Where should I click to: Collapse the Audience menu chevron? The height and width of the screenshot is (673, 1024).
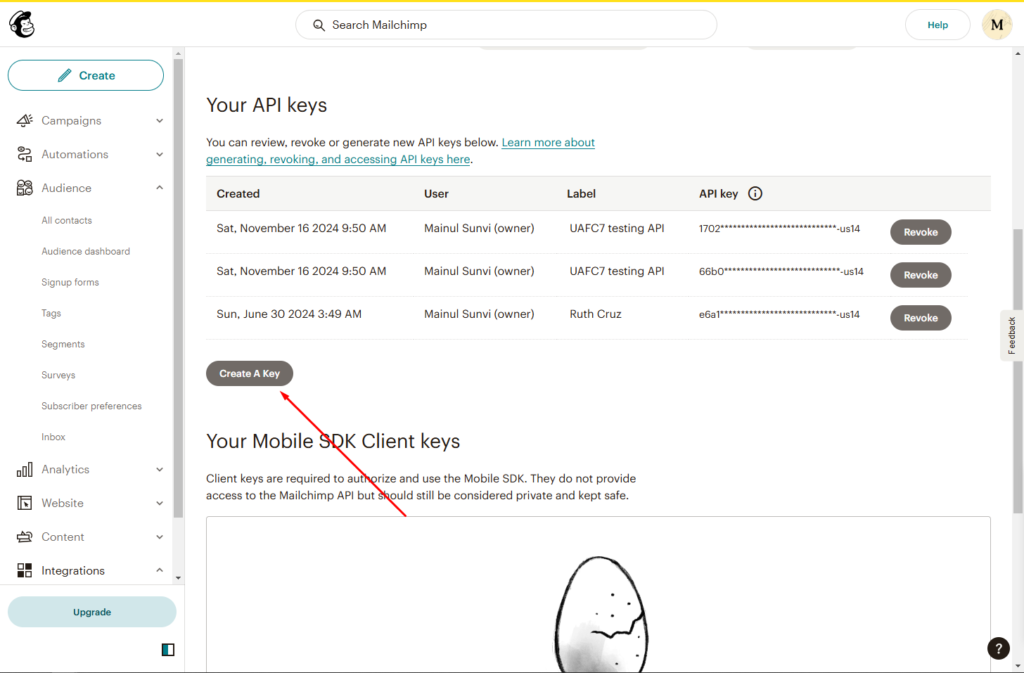[x=159, y=188]
